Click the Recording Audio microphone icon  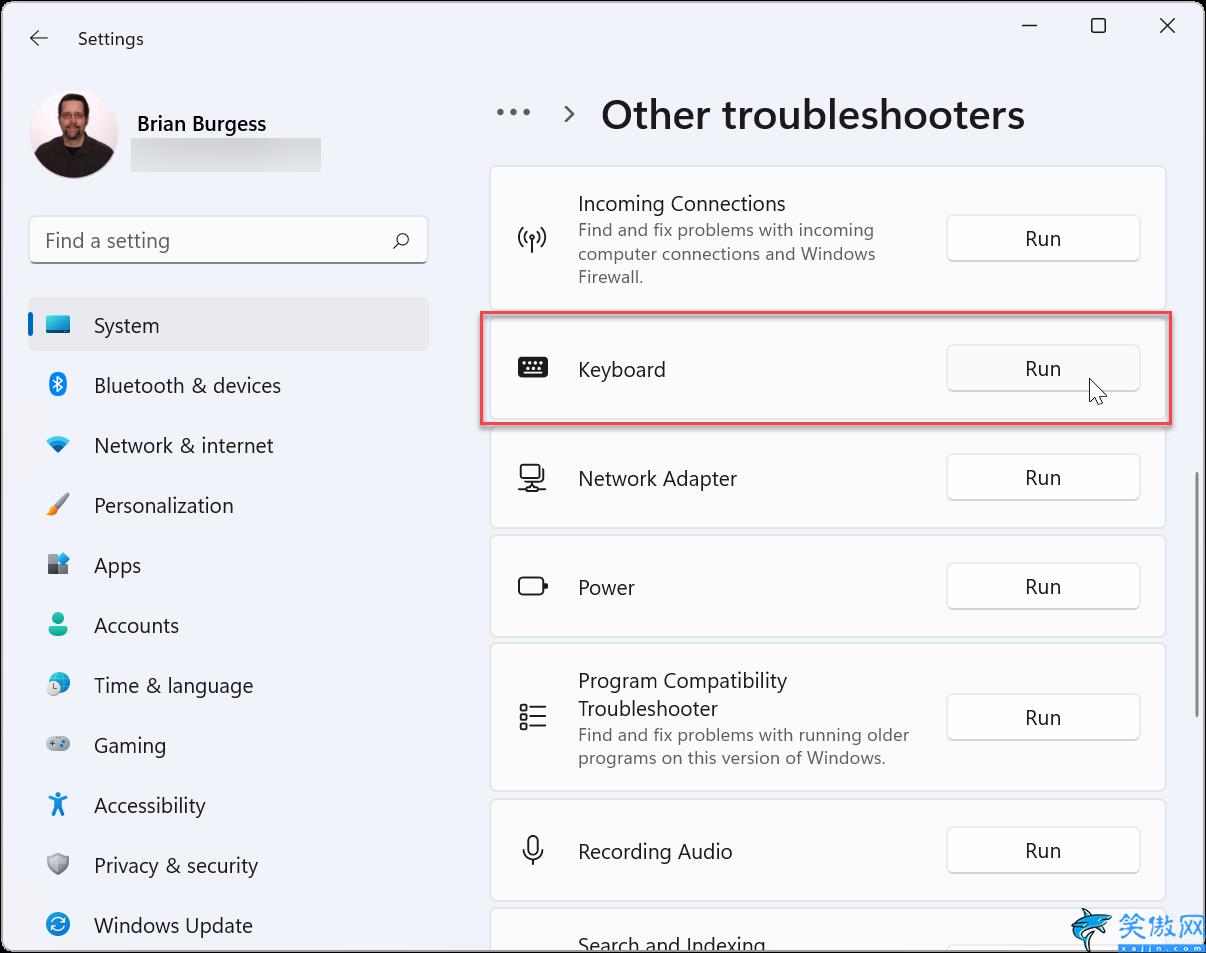[x=532, y=850]
